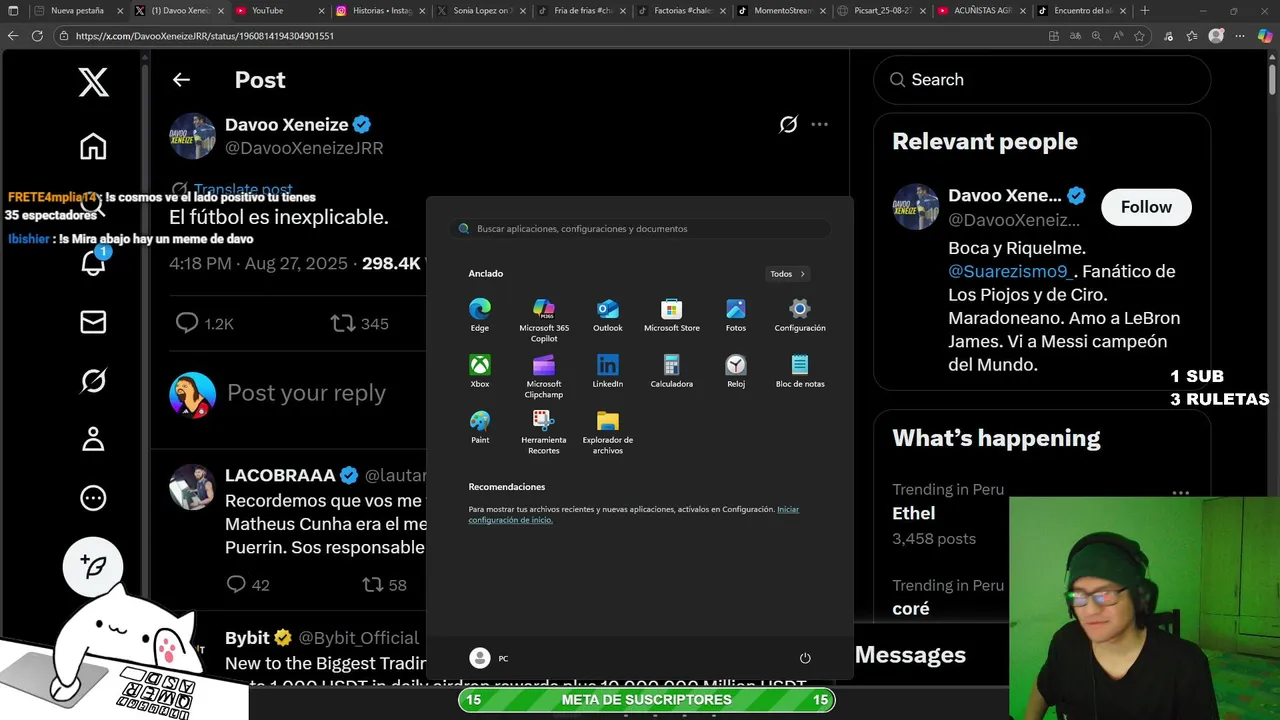Open the Fotos app
This screenshot has height=720, width=1280.
pos(736,314)
